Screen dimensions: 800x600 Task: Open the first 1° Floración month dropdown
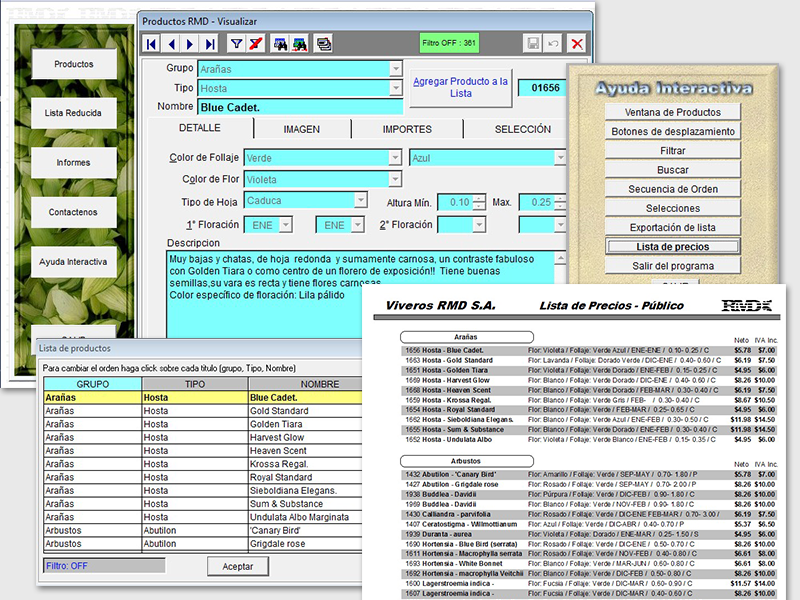click(x=286, y=224)
